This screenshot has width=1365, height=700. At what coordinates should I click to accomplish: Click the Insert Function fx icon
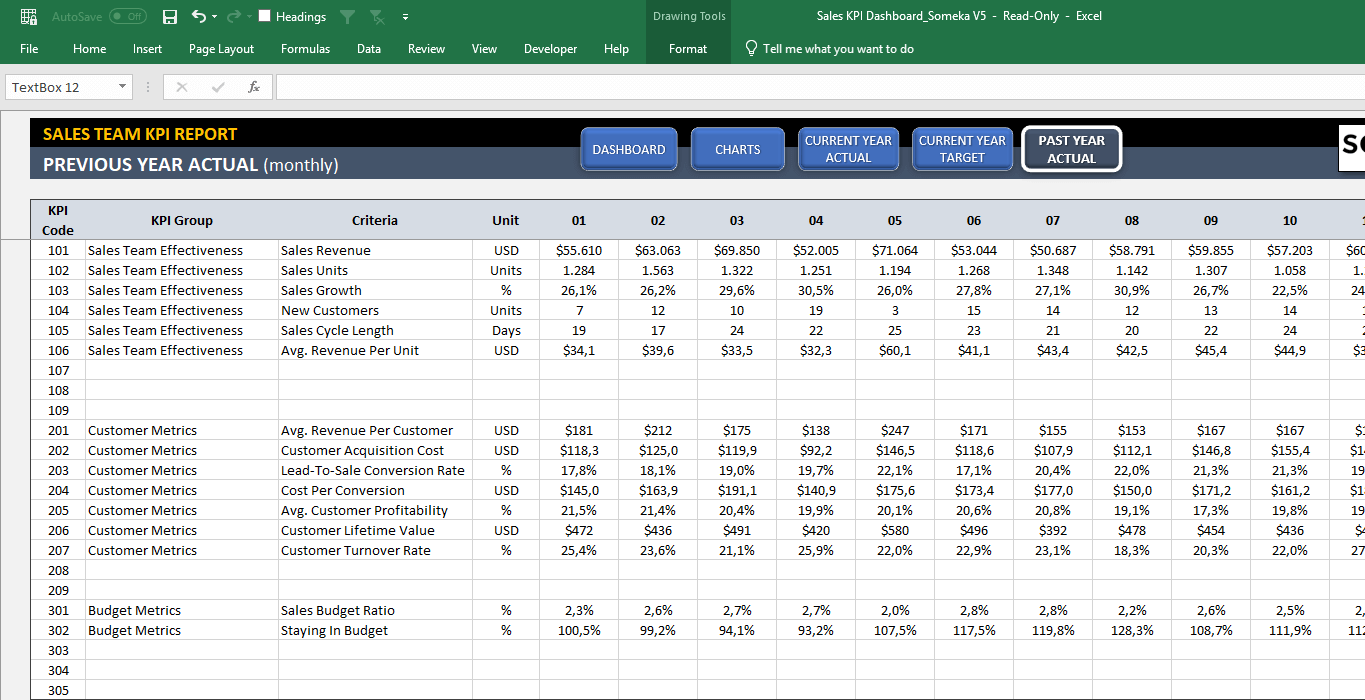coord(254,87)
